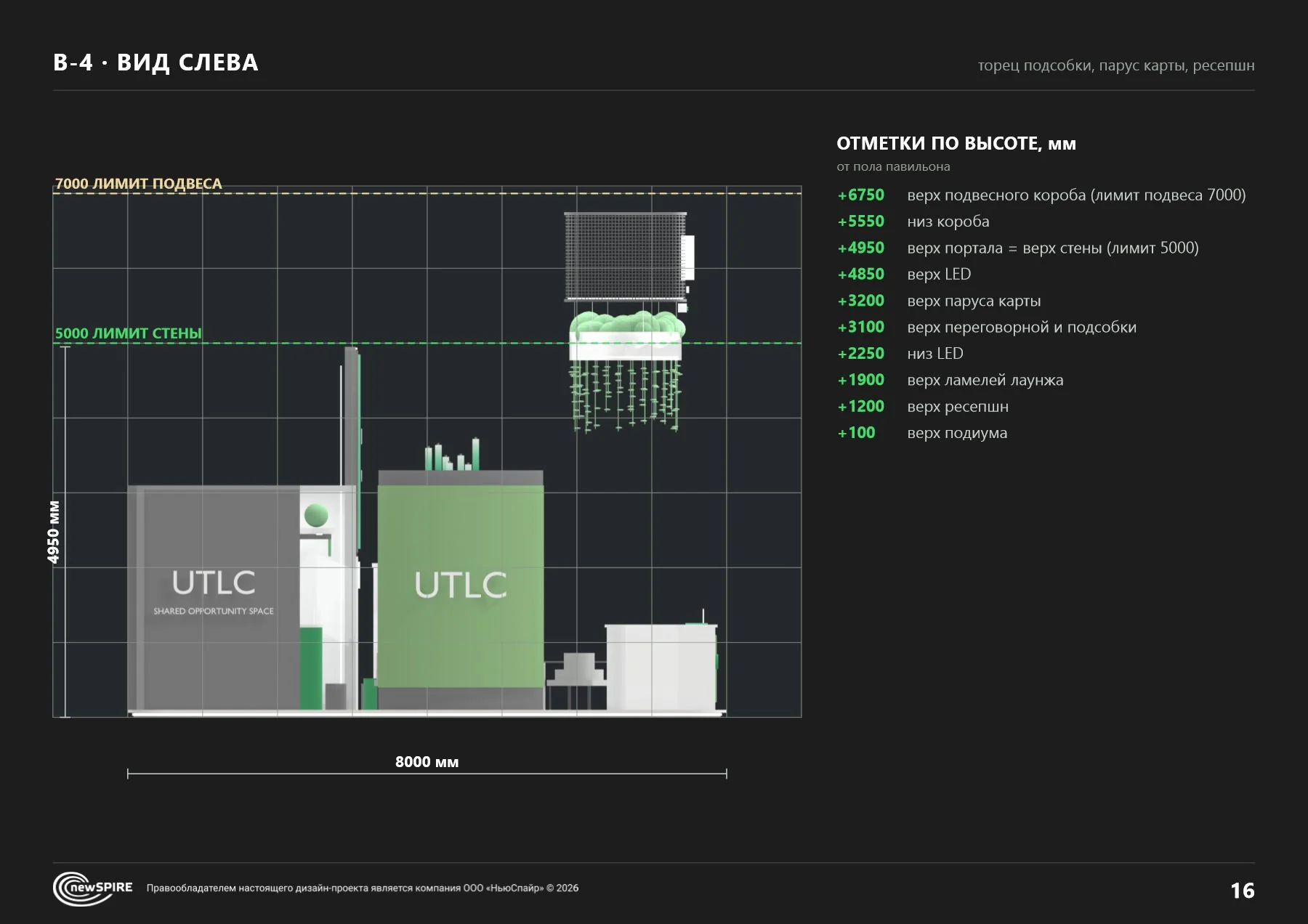Click the "+6750" height value
This screenshot has width=1308, height=924.
(x=861, y=195)
